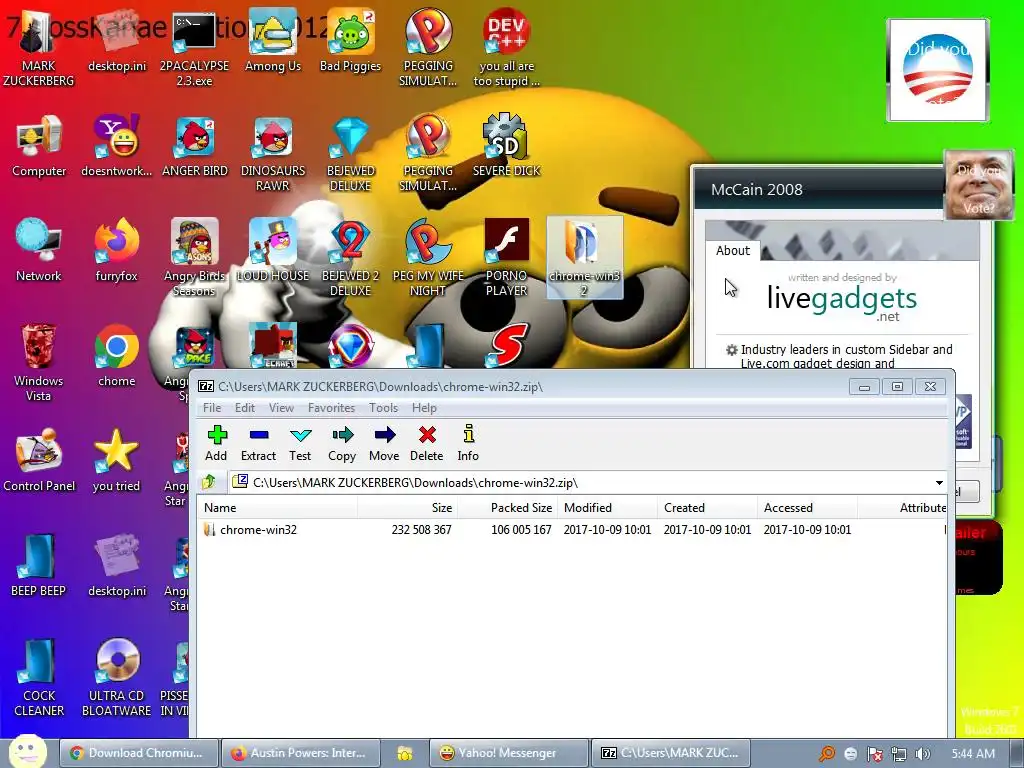Select Windows Vista recycle bin icon

(39, 363)
